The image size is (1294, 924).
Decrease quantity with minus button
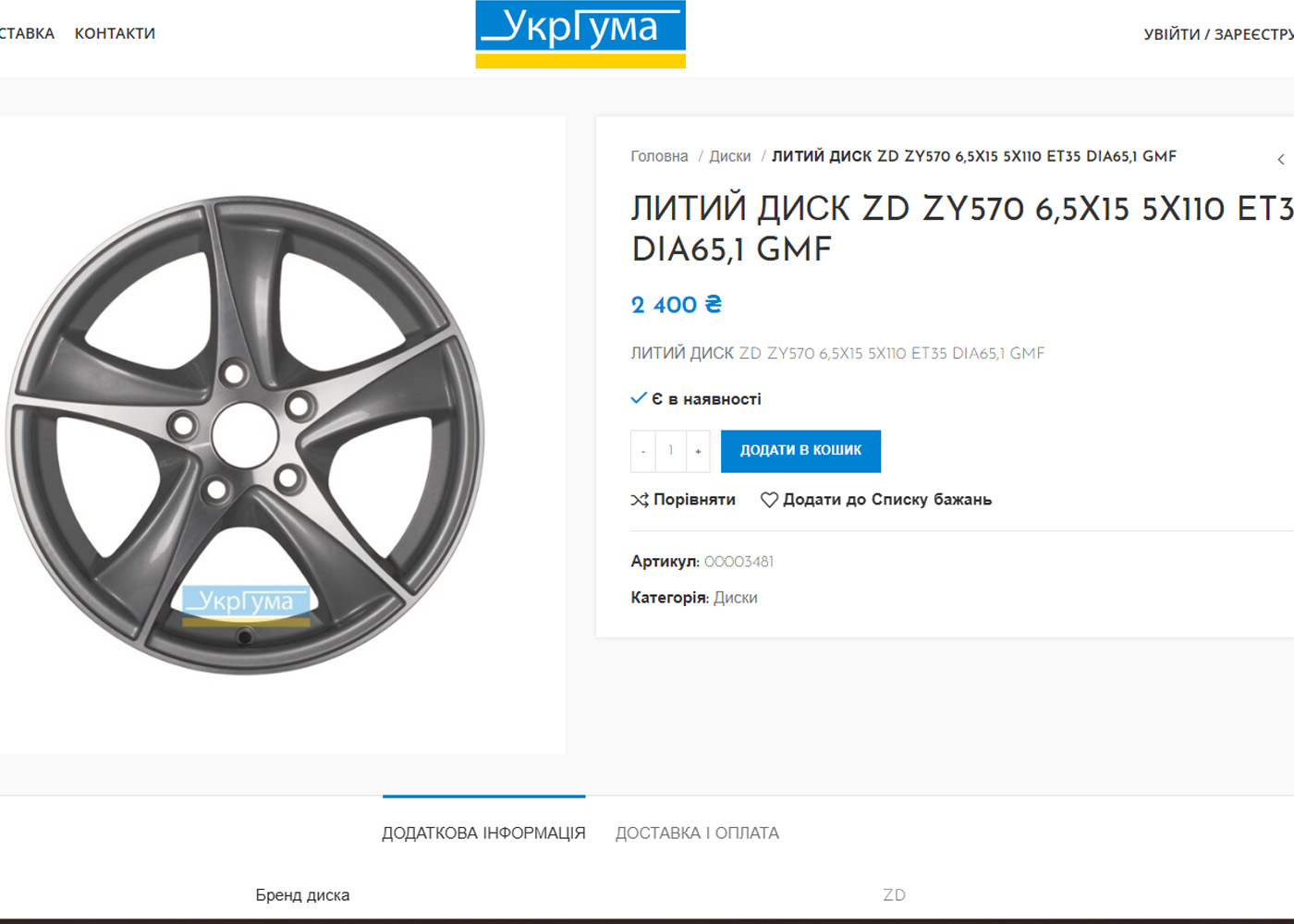pyautogui.click(x=643, y=451)
